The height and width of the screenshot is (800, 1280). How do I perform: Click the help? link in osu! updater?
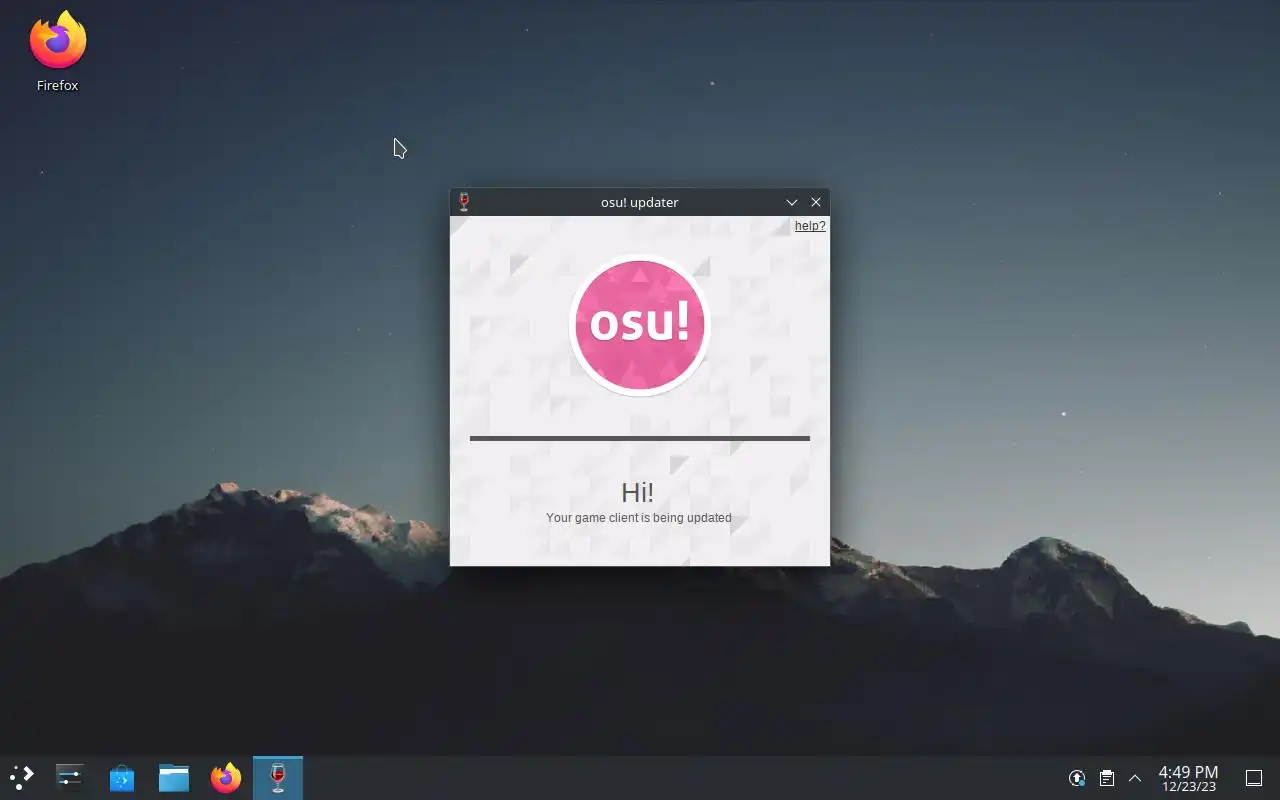tap(810, 226)
